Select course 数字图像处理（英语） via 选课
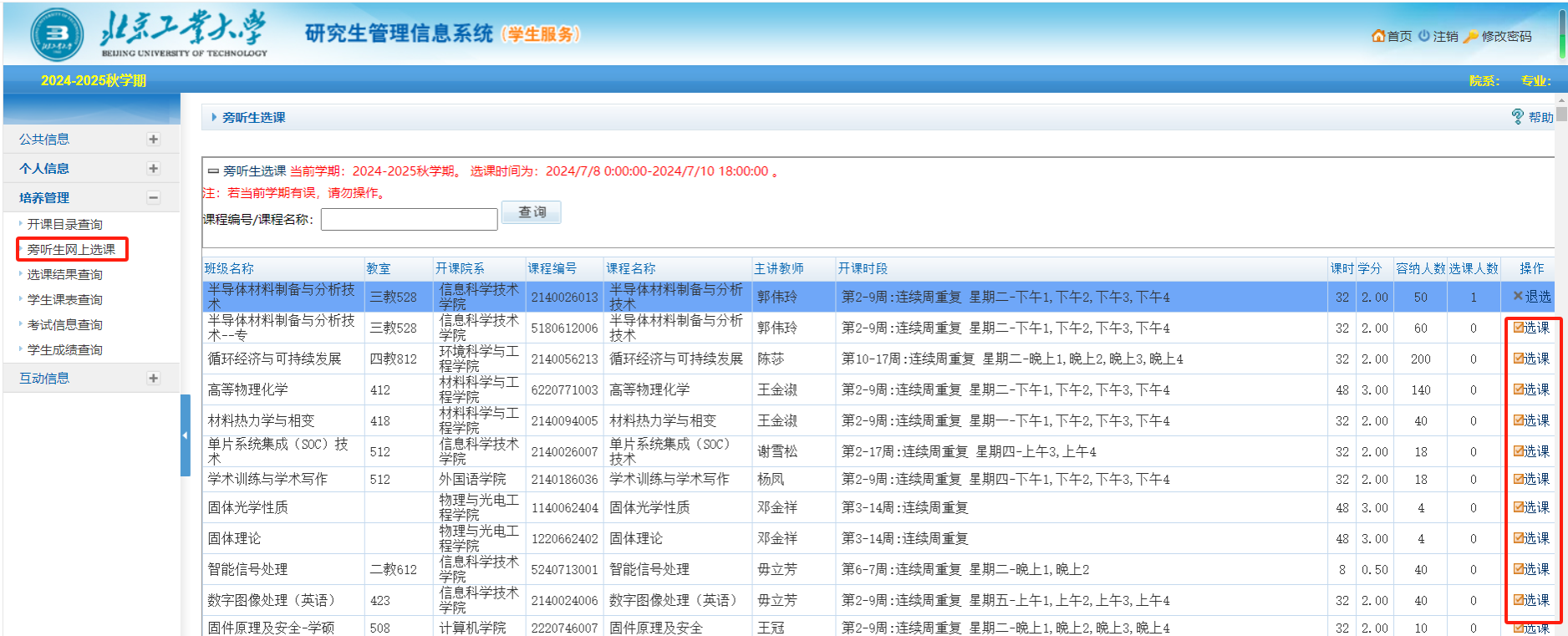The height and width of the screenshot is (636, 1568). click(1519, 600)
